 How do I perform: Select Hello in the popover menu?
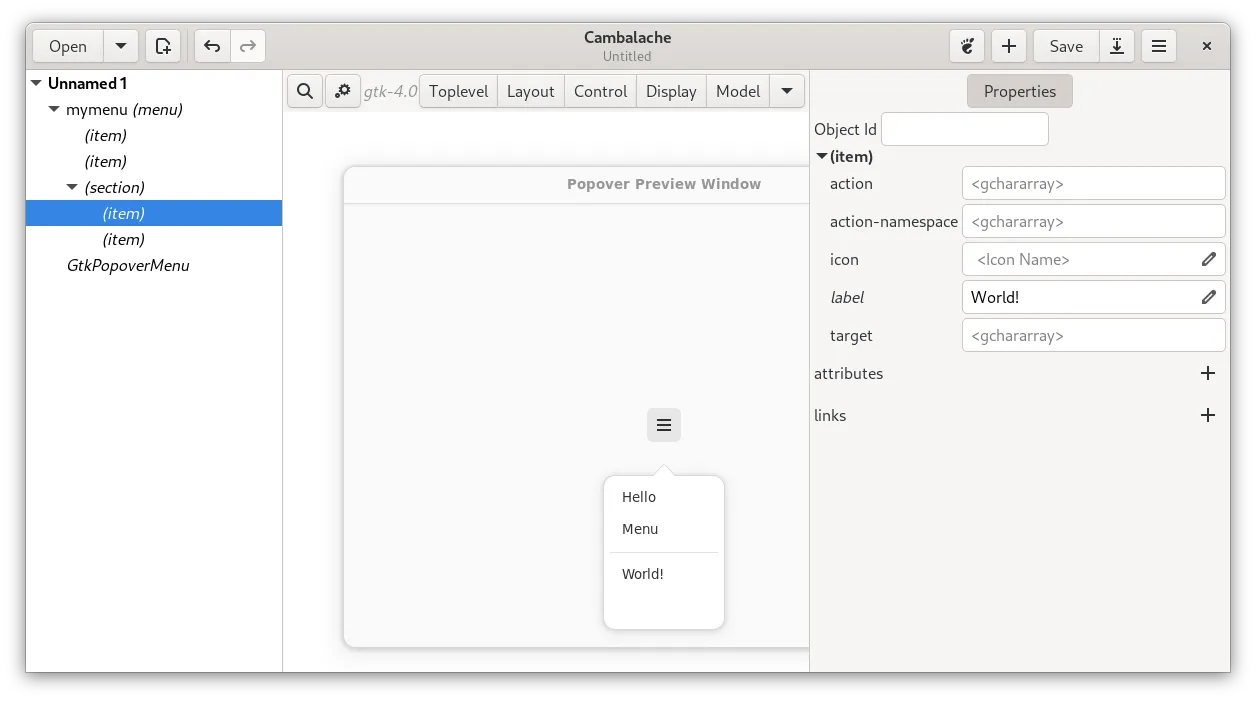click(x=639, y=497)
